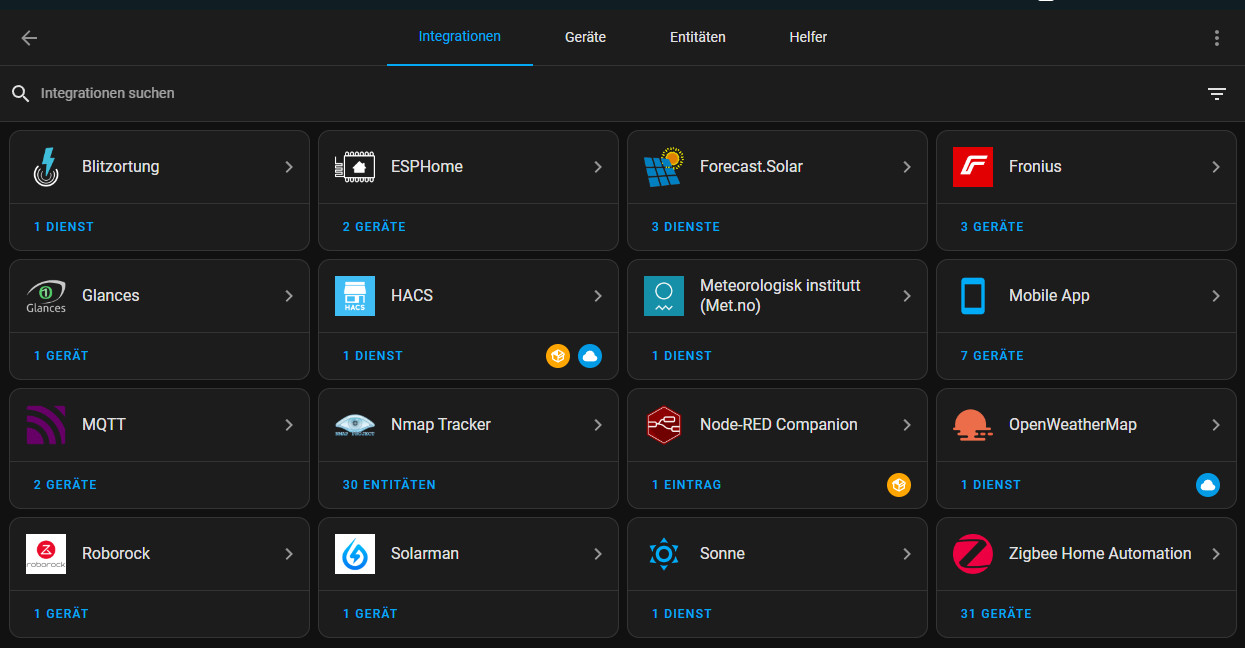
Task: Open Glances via its chevron
Action: [289, 296]
